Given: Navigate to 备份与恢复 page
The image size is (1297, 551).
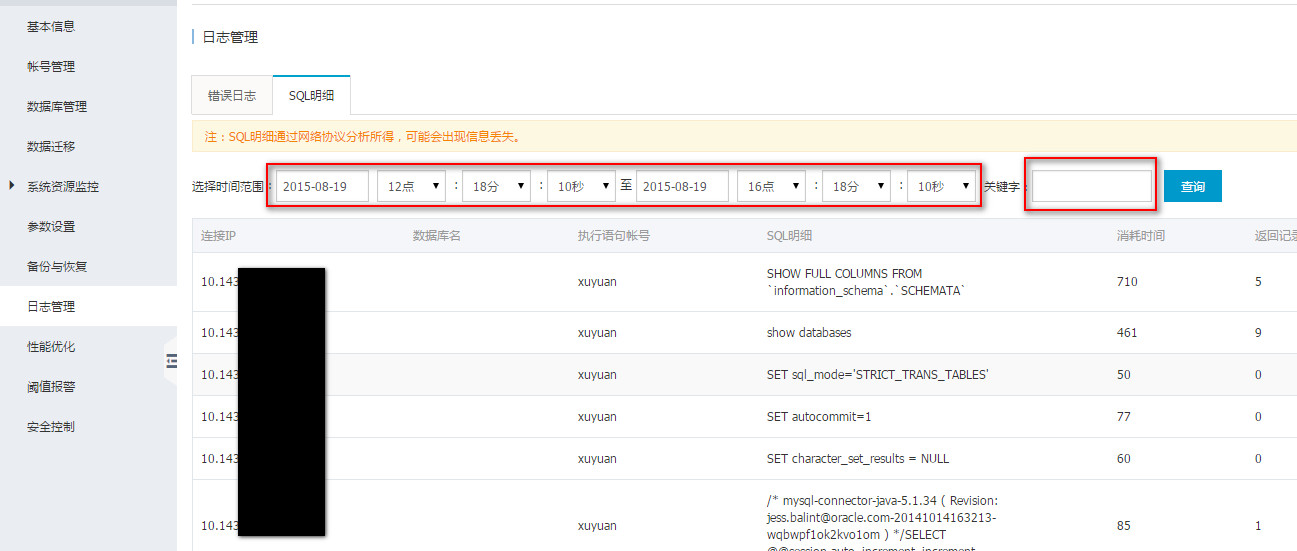Looking at the screenshot, I should pos(57,267).
